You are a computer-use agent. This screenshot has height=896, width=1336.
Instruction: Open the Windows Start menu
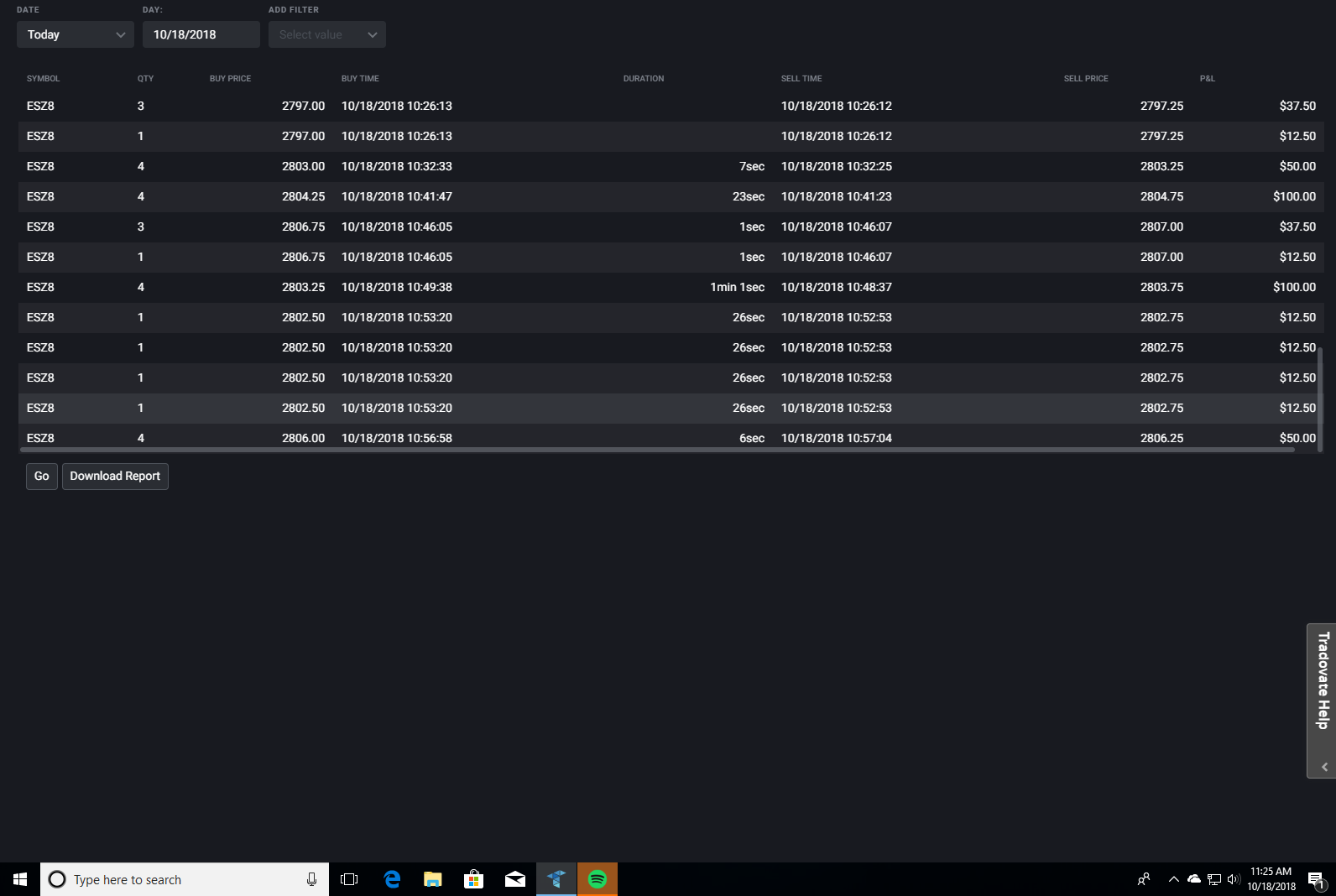20,879
